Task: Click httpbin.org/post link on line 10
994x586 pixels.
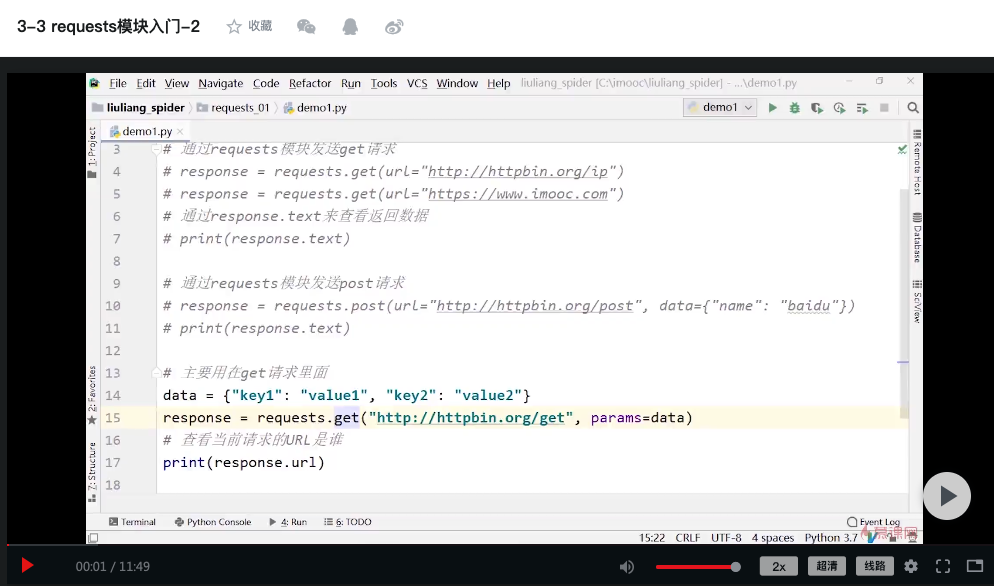Action: pyautogui.click(x=534, y=306)
